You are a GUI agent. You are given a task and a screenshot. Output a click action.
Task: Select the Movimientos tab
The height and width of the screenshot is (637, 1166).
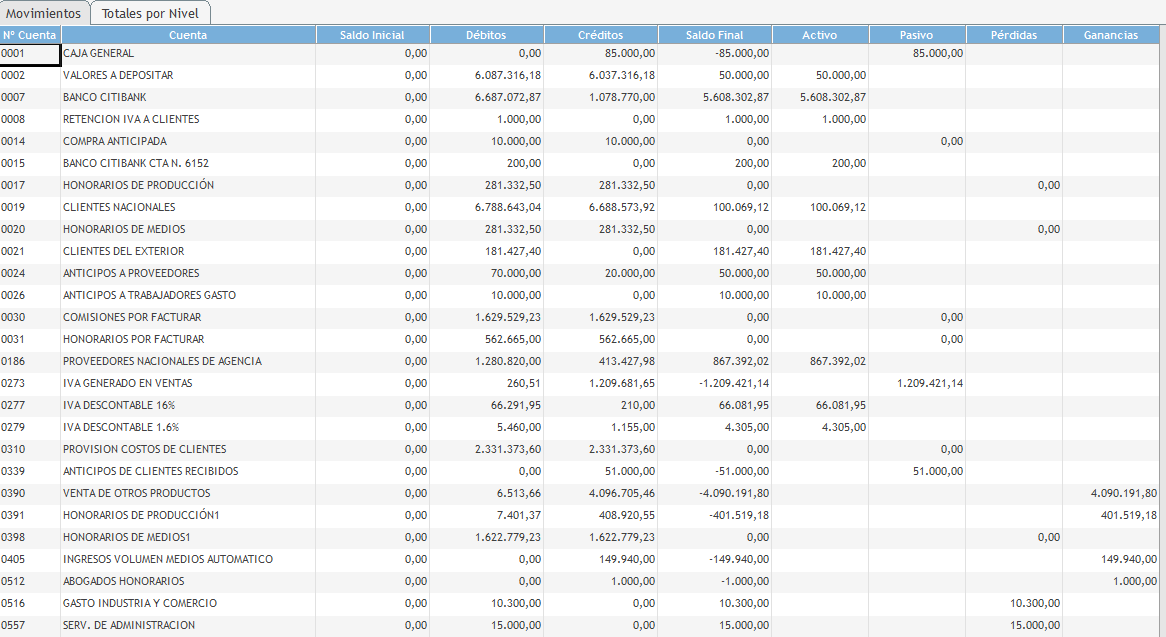point(44,14)
